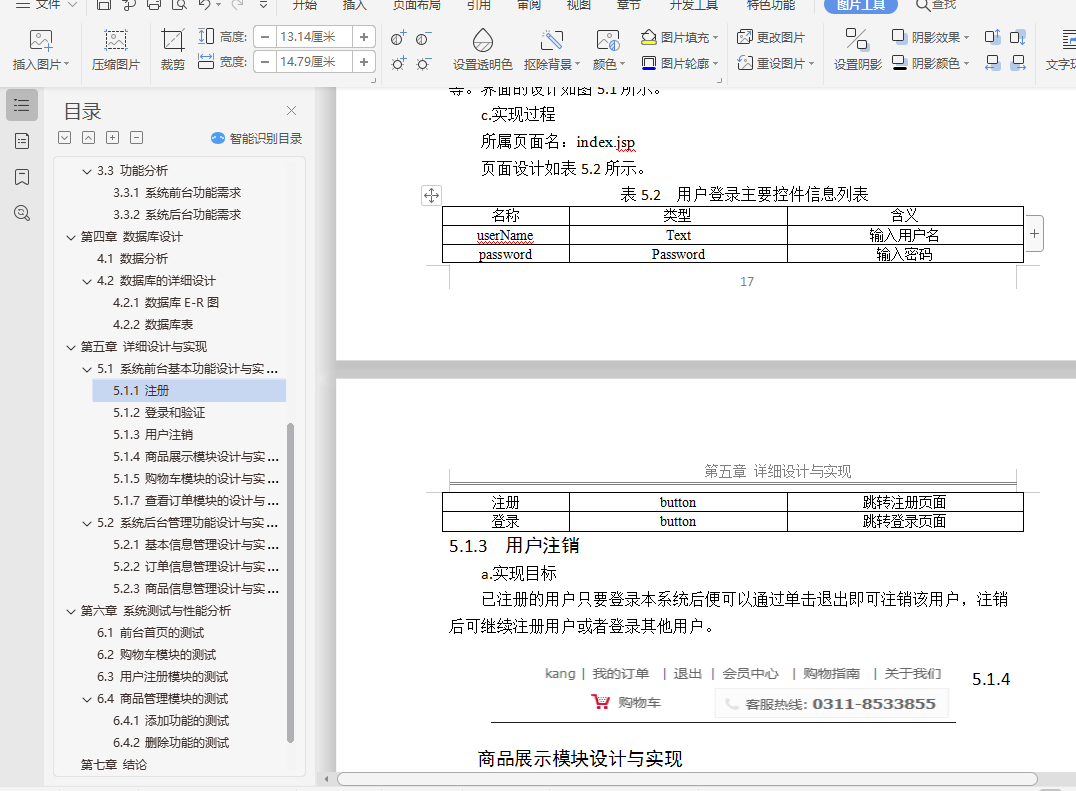The image size is (1076, 791).
Task: Collapse the 4.2 数据库的详细设计 node
Action: tap(87, 281)
